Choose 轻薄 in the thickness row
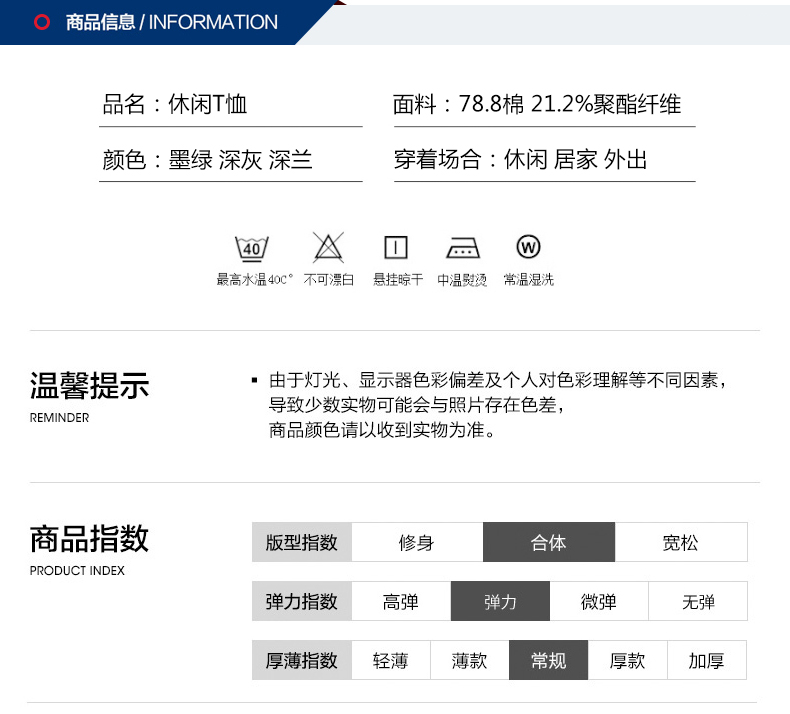This screenshot has width=790, height=714. coord(391,660)
